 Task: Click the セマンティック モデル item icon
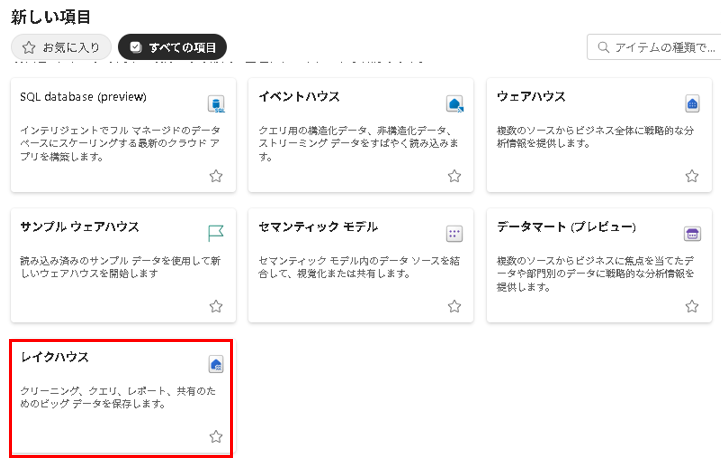tap(454, 234)
